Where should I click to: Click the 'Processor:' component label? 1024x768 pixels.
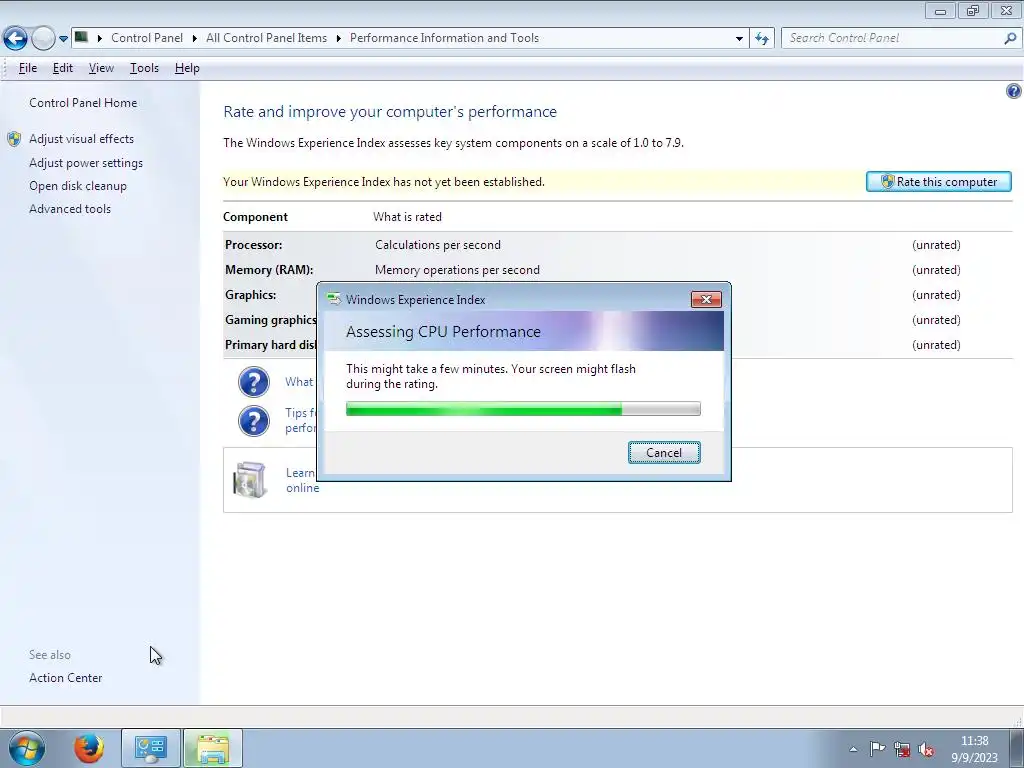253,245
